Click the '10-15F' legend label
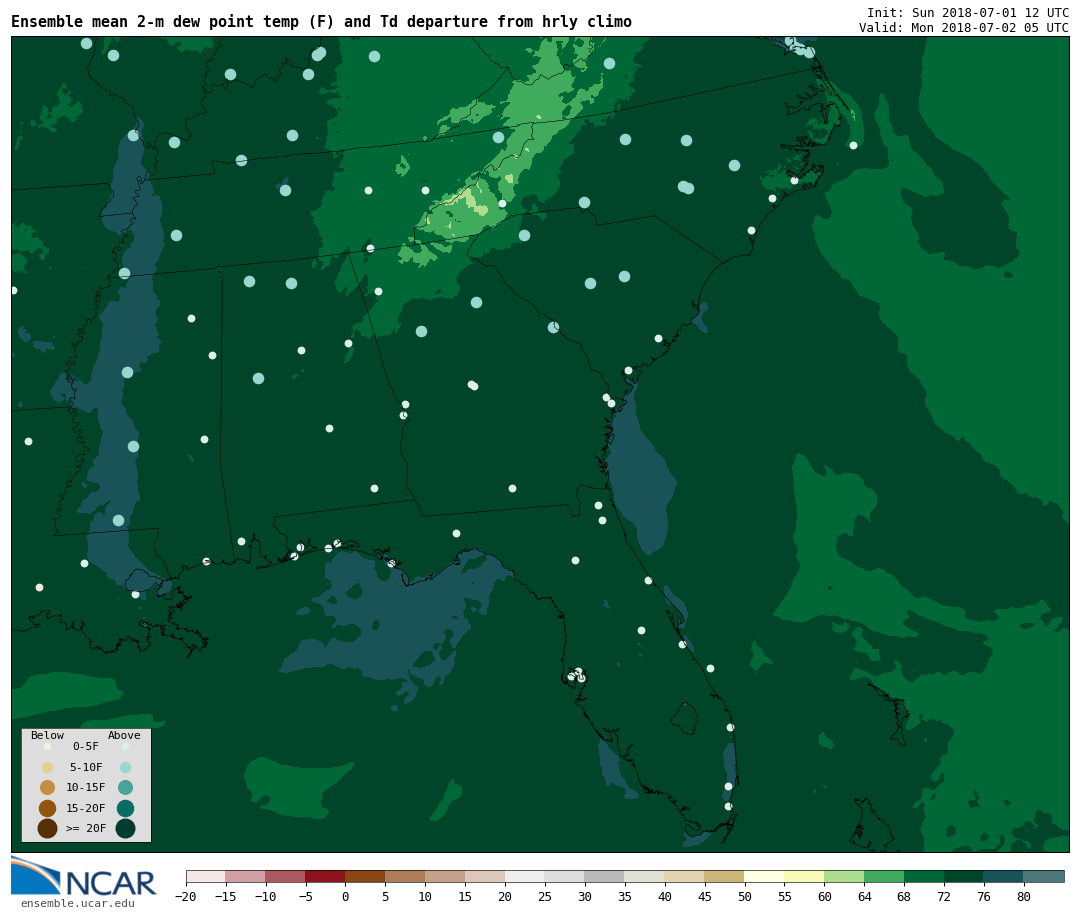Screen dimensions: 1080x915 [x=86, y=788]
